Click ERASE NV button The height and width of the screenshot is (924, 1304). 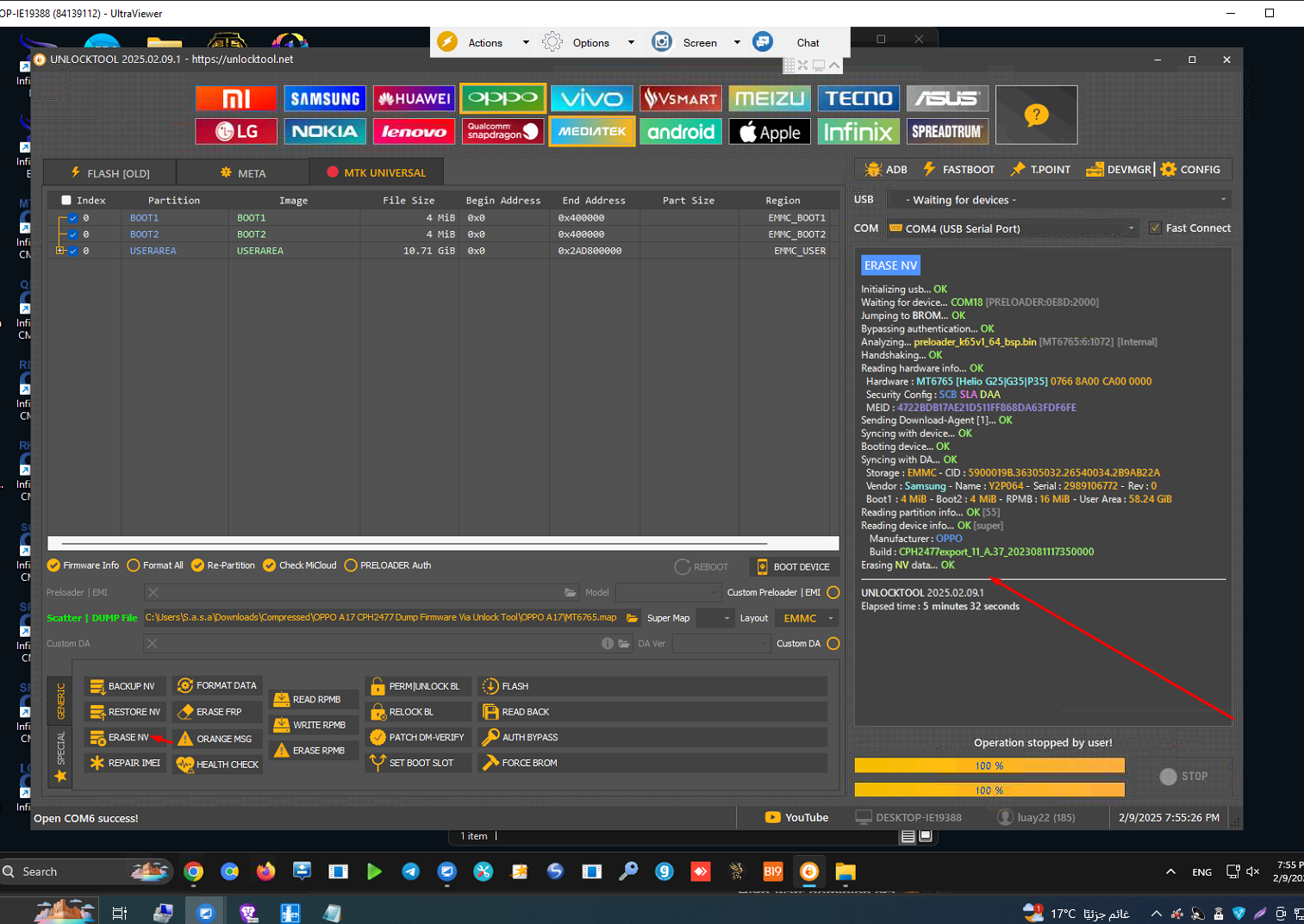tap(124, 738)
